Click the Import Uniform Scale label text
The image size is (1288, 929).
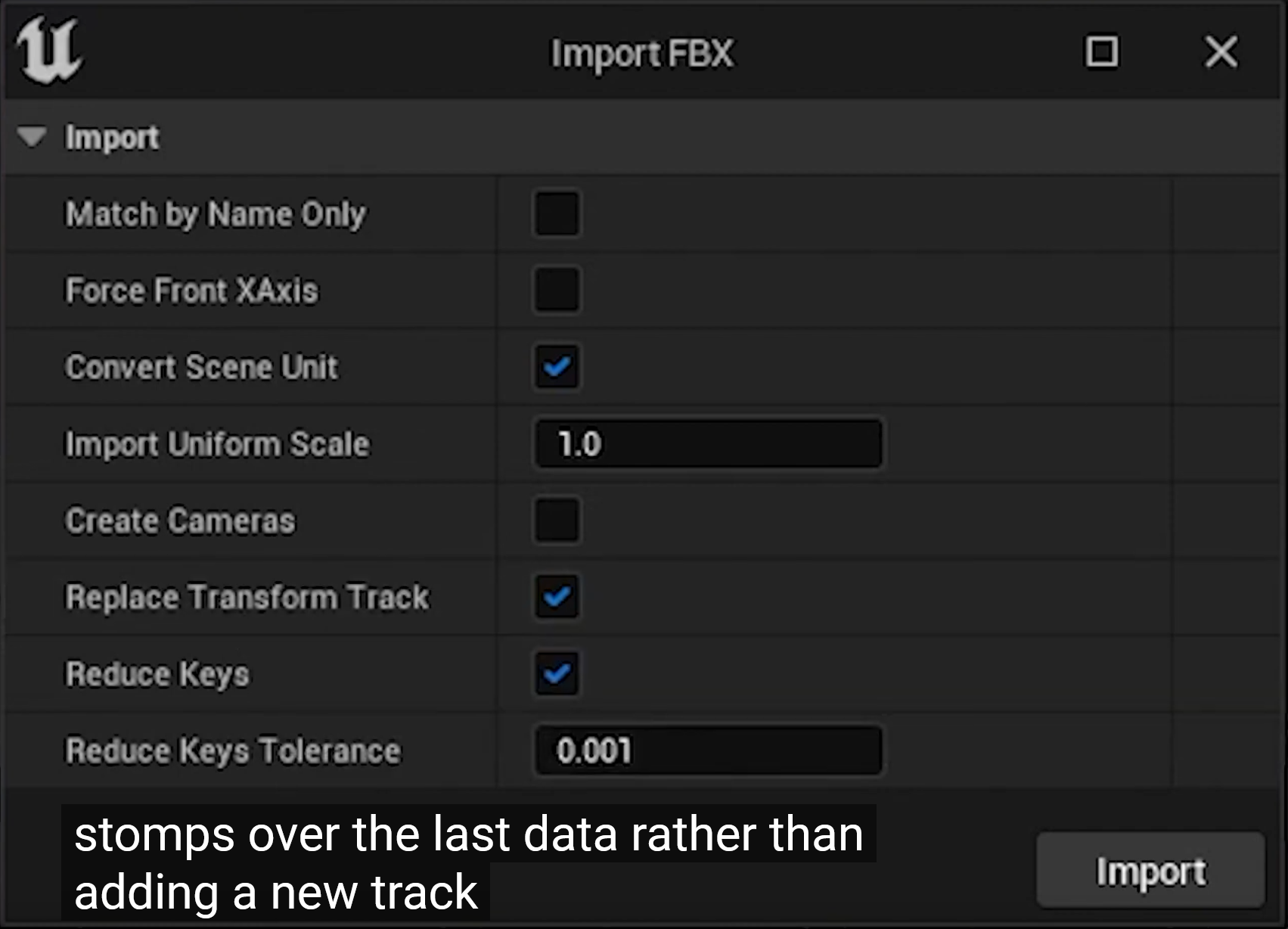pos(218,444)
